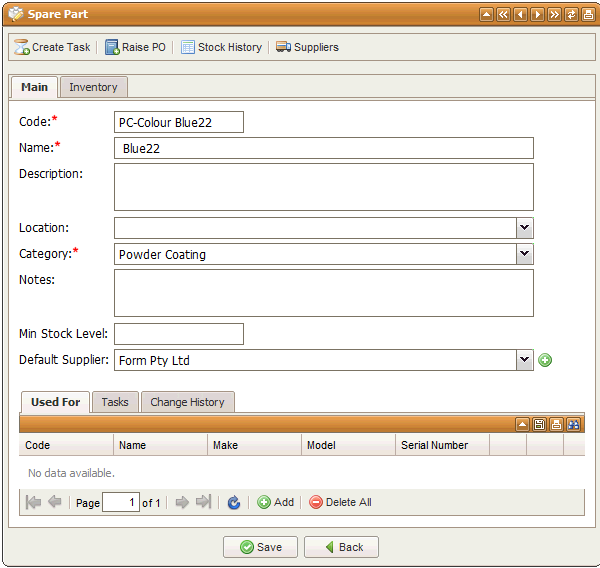Click the Save button
This screenshot has width=600, height=568.
tap(260, 547)
